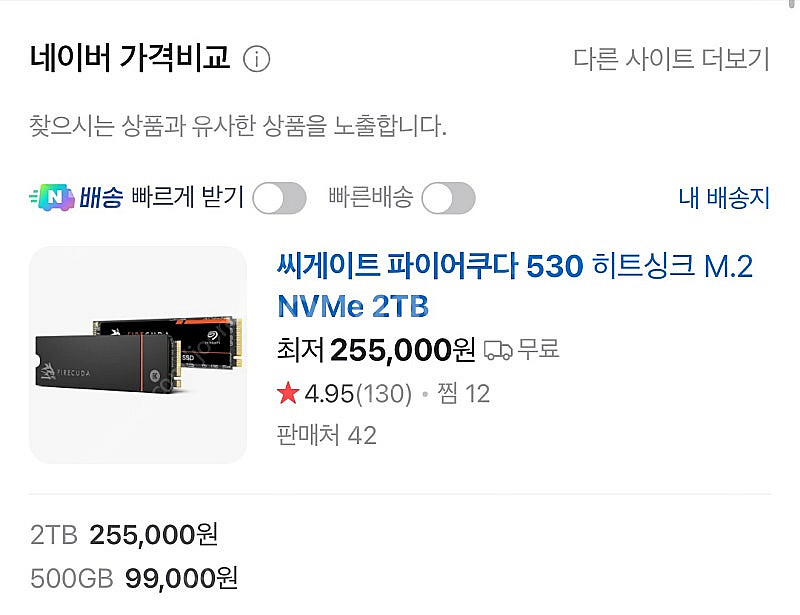This screenshot has height=615, width=800.
Task: Enable the 빠른배송 toggle
Action: [448, 198]
